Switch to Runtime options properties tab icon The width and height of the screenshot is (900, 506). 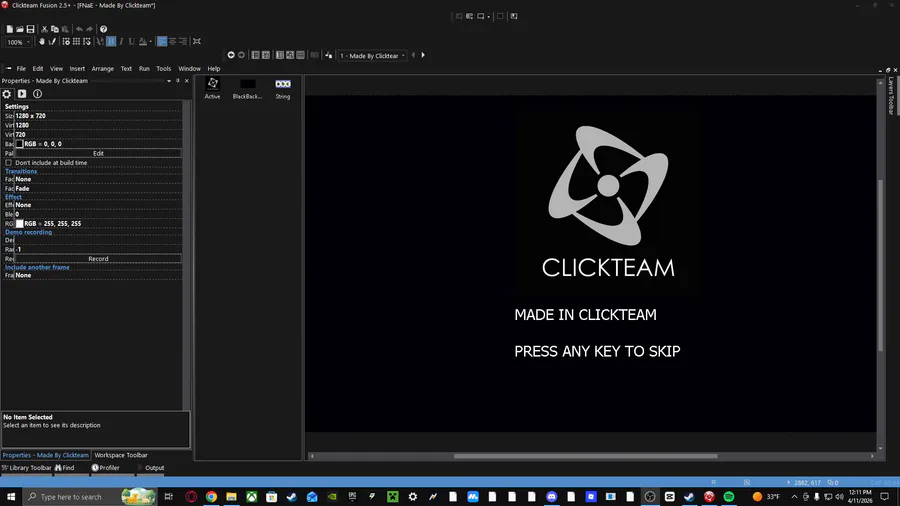[22, 94]
